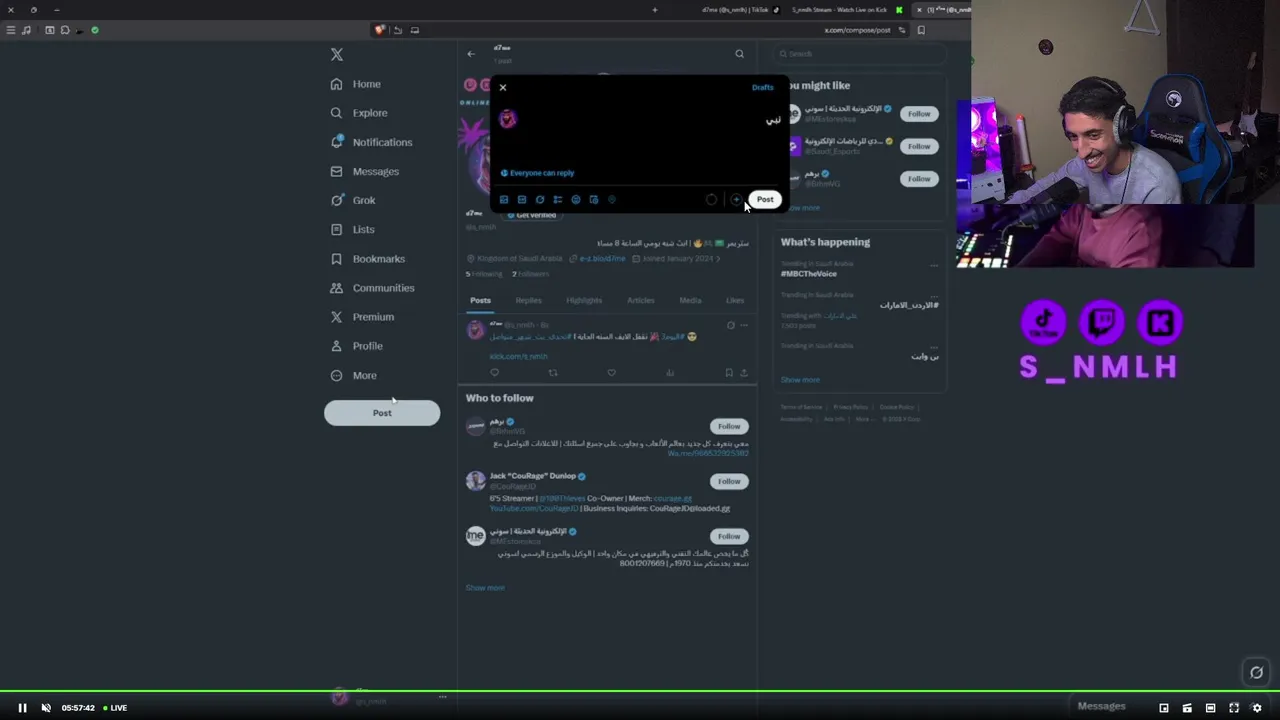1280x720 pixels.
Task: Search the profile's posts with magnifier icon
Action: point(740,54)
